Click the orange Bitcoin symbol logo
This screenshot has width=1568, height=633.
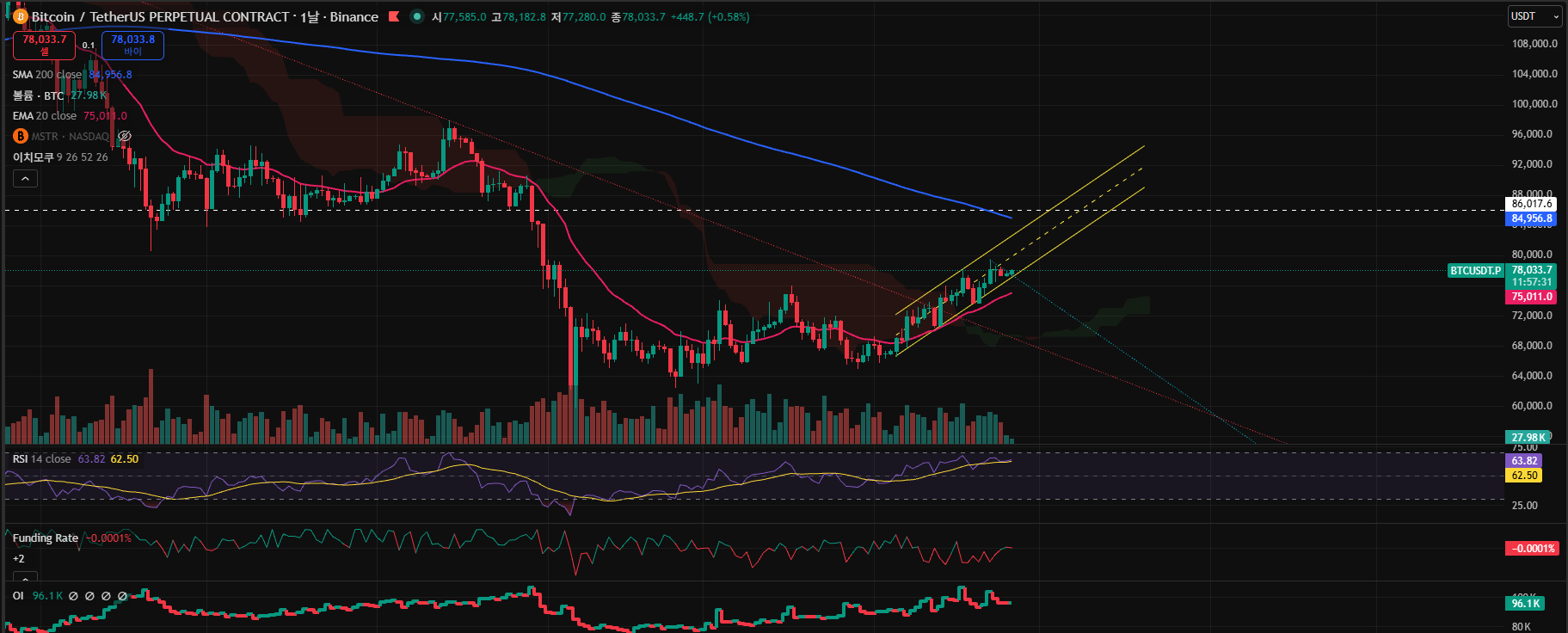pyautogui.click(x=21, y=17)
